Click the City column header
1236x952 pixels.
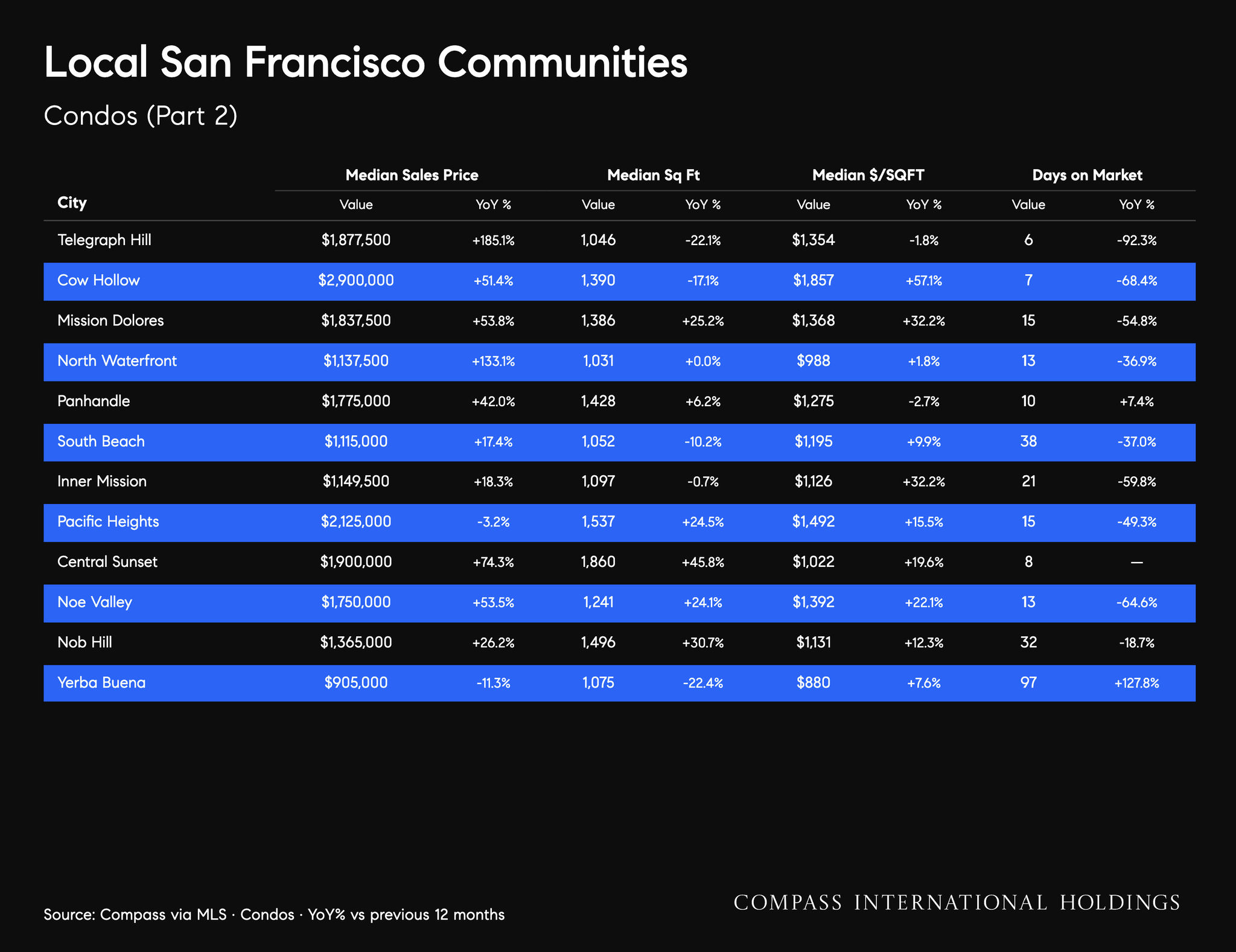coord(72,203)
